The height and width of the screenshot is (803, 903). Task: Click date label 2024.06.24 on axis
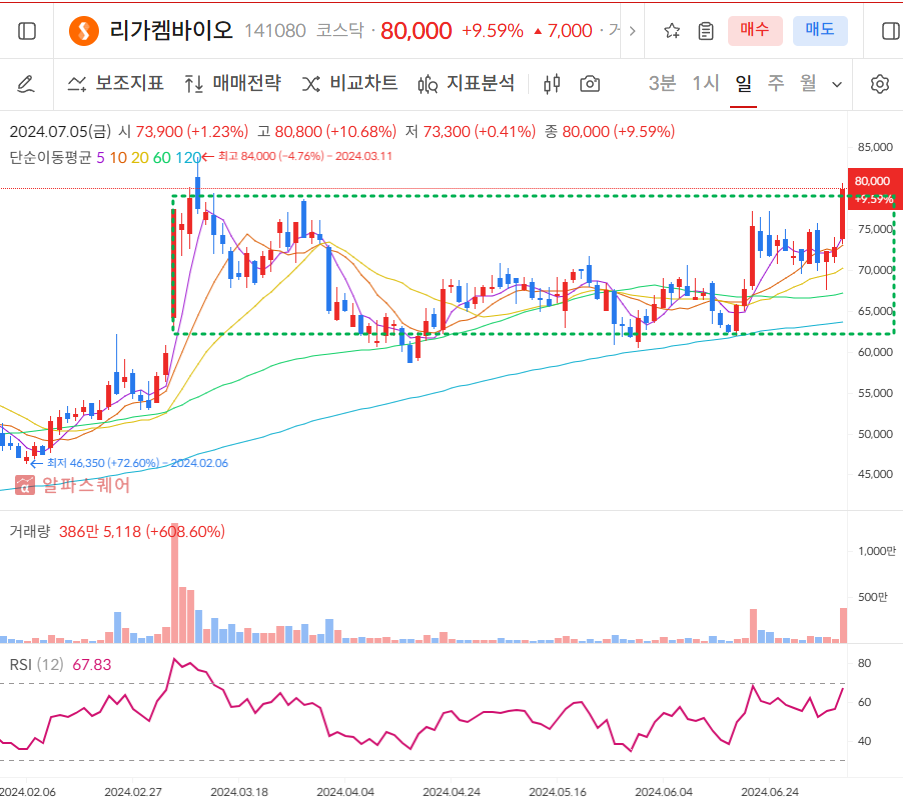[x=769, y=792]
